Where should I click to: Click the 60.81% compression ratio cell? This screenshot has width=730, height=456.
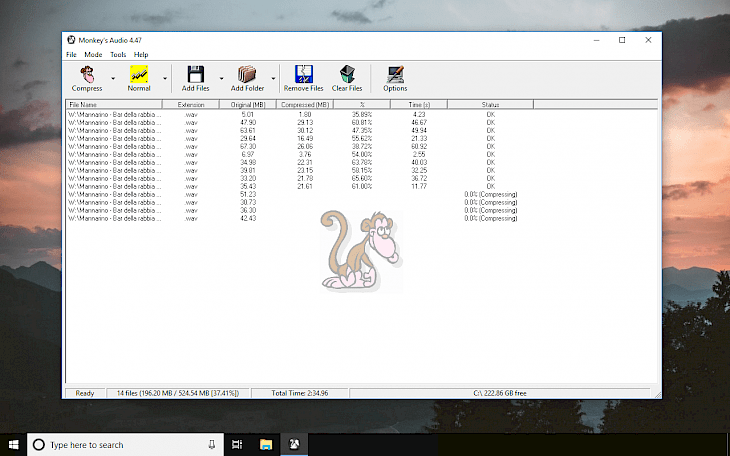point(362,123)
